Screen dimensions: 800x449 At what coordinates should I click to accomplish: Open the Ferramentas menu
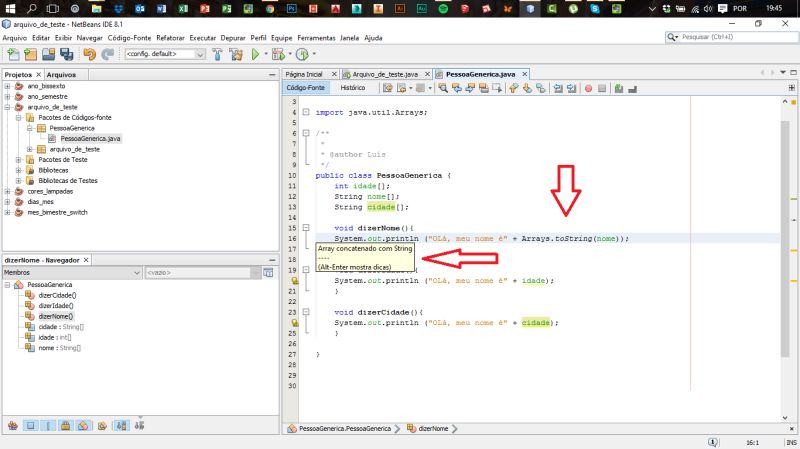click(316, 38)
